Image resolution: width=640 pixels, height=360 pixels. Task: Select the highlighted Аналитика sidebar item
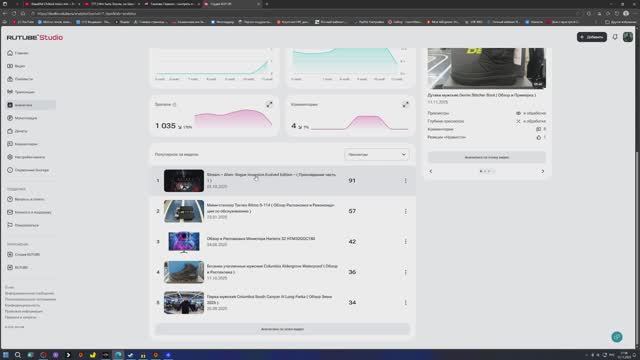coord(31,105)
